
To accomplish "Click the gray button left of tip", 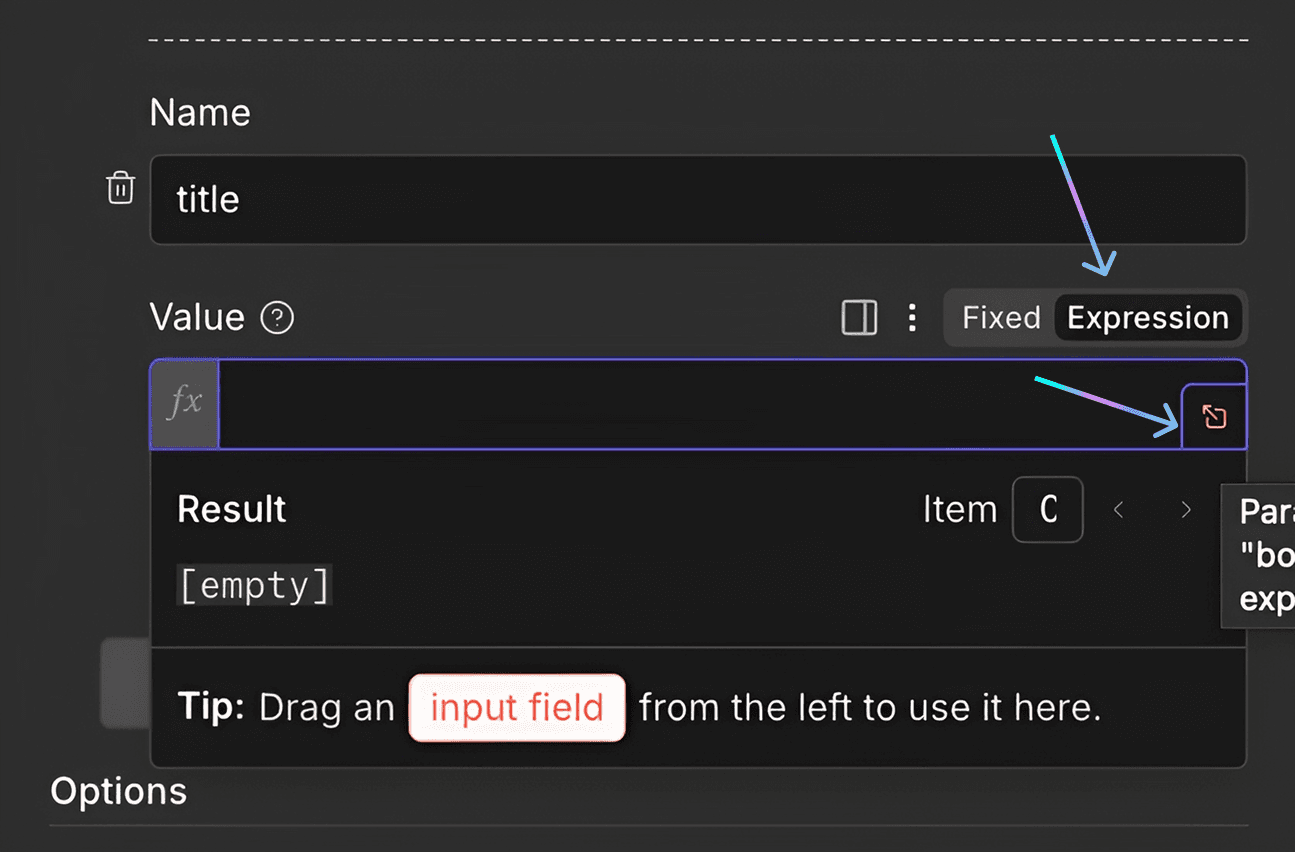I will 124,683.
